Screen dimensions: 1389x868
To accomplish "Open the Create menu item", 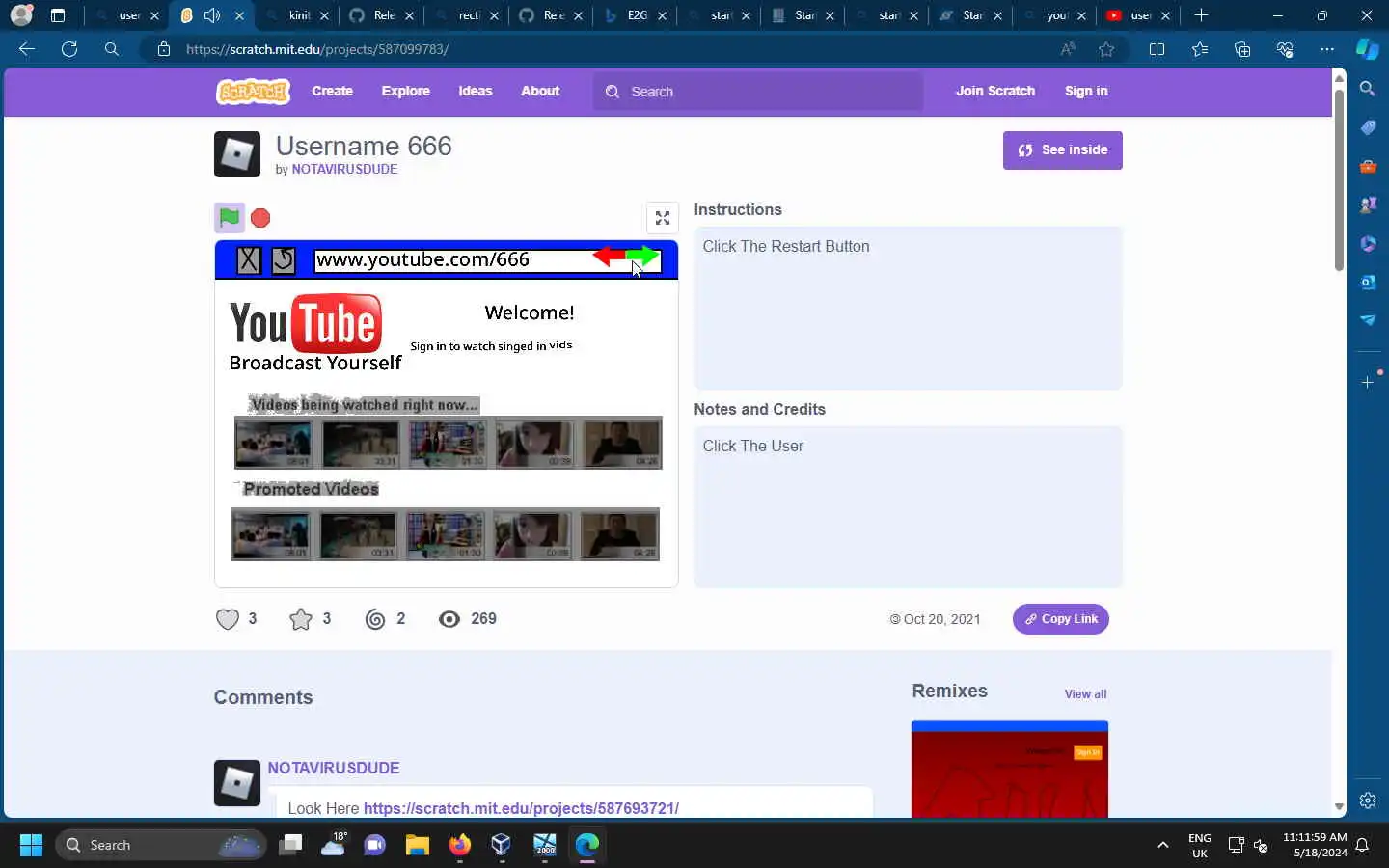I will point(333,91).
